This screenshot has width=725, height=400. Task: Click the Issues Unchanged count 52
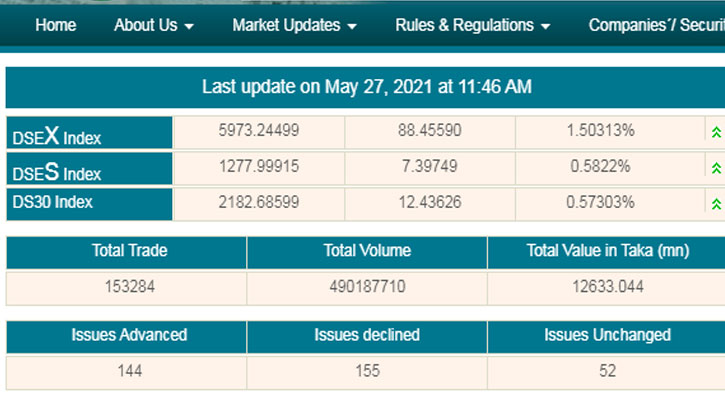tap(607, 372)
